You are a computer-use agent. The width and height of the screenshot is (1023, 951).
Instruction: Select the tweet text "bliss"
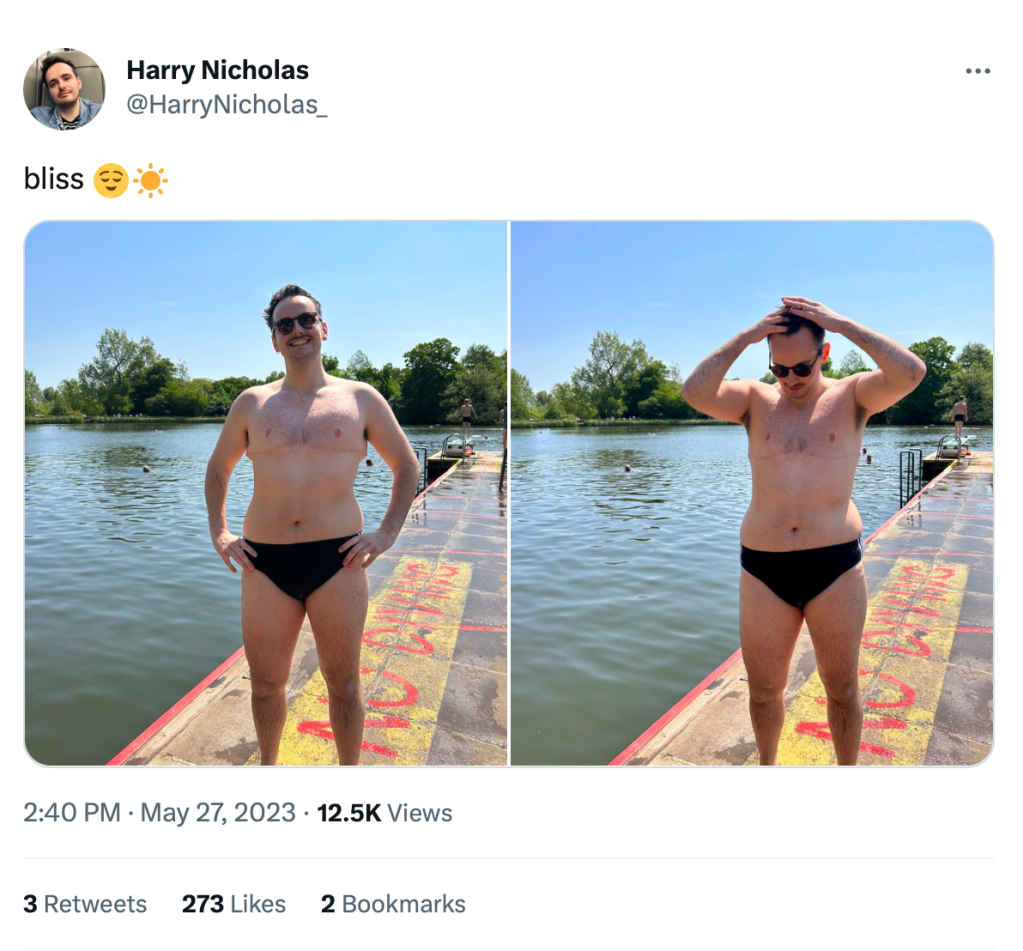[x=53, y=181]
